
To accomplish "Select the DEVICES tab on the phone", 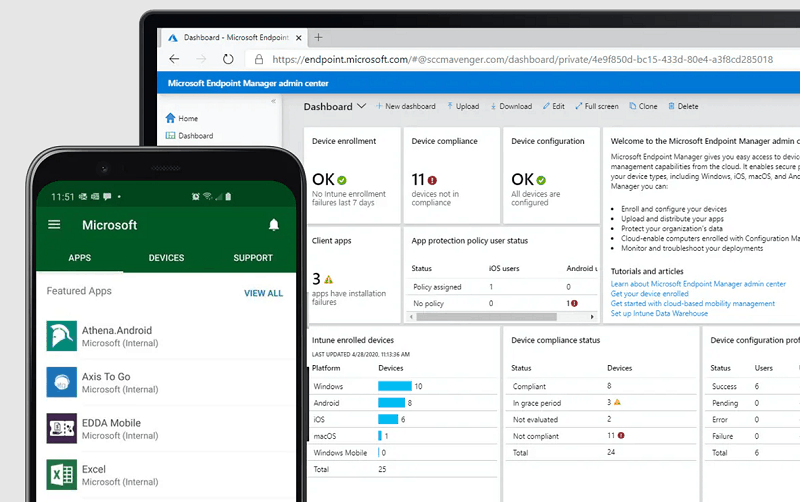I will tap(166, 258).
